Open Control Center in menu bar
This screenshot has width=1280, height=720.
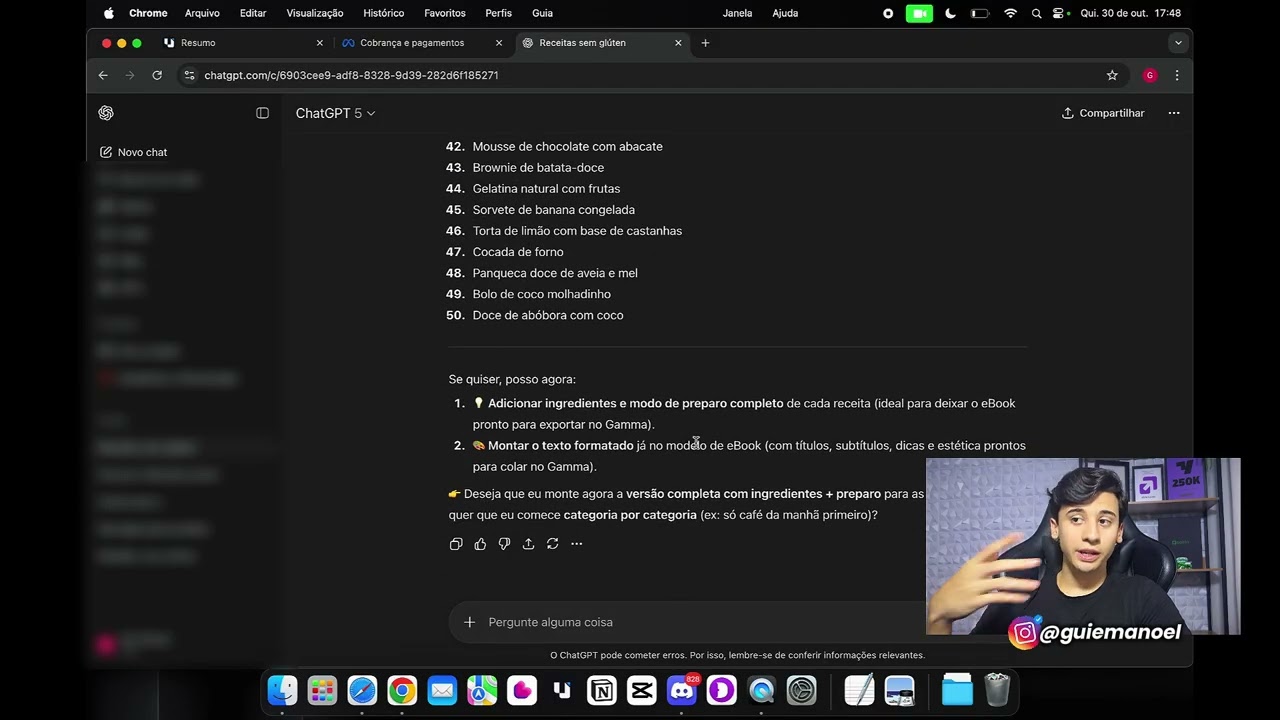(x=1060, y=13)
